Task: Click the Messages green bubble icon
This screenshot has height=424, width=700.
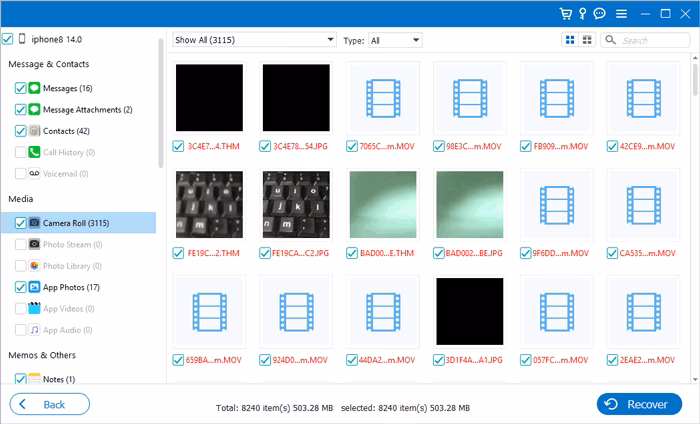Action: [x=34, y=88]
